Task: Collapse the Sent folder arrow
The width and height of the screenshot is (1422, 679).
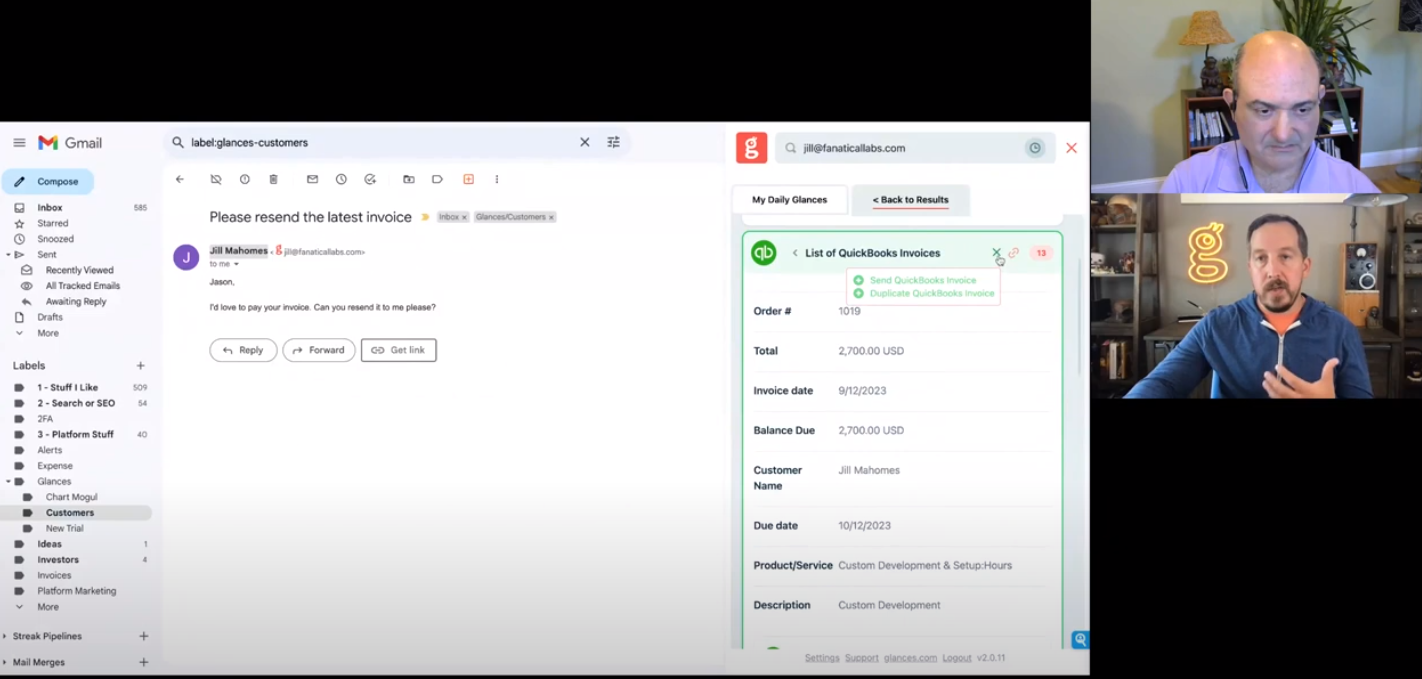Action: pyautogui.click(x=7, y=255)
